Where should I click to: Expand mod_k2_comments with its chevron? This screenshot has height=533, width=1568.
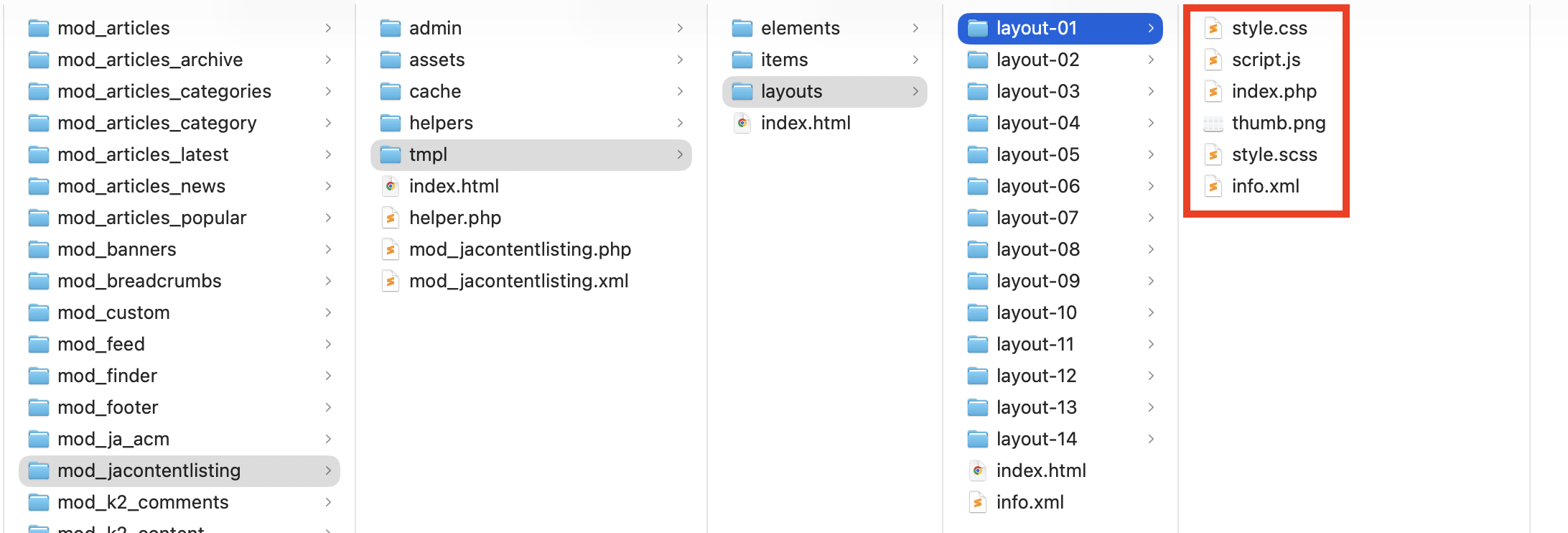pyautogui.click(x=328, y=502)
